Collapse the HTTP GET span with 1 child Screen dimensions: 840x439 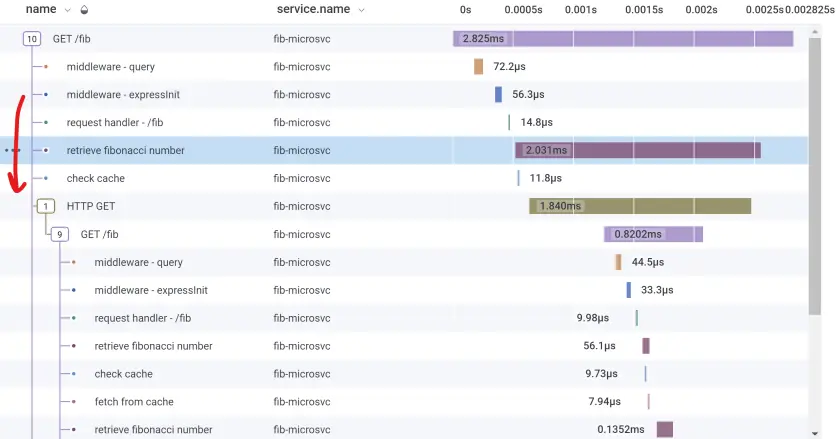tap(46, 206)
